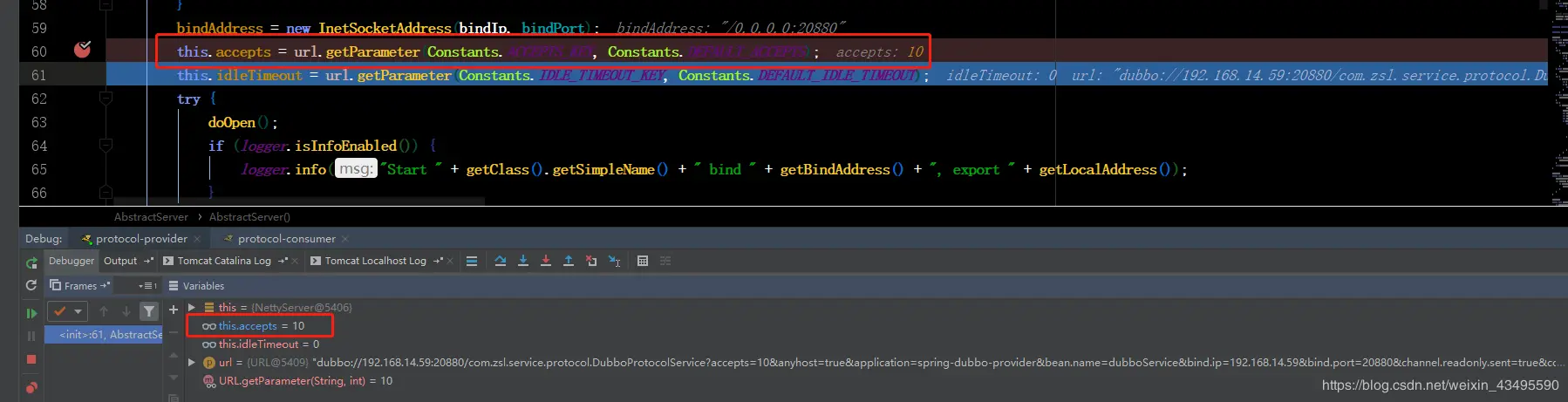Viewport: 1568px width, 402px height.
Task: Click the gray circular refresh icon beside Frames
Action: click(x=31, y=285)
